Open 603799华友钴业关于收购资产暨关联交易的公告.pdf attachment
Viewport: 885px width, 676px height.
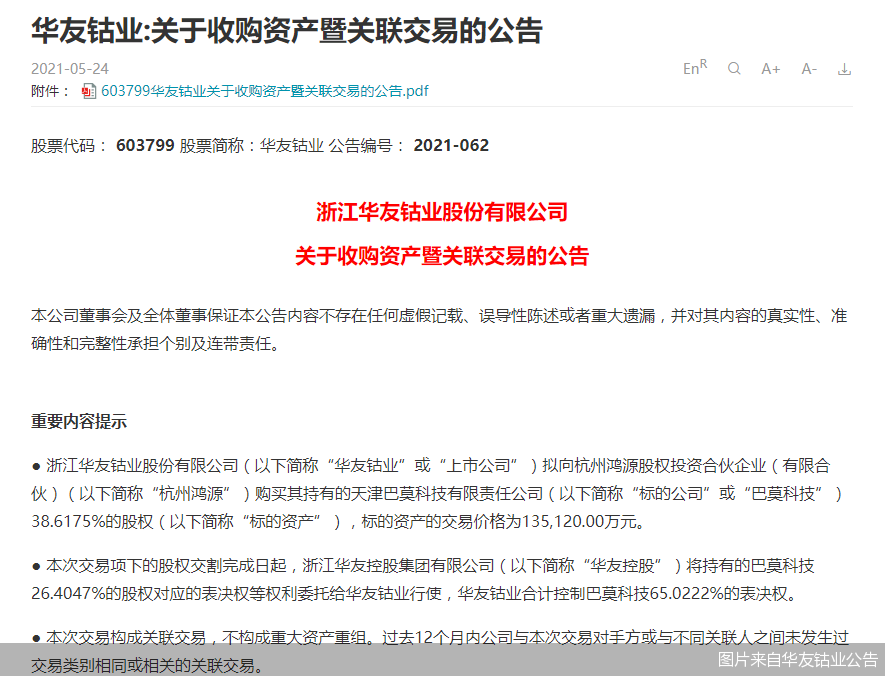(x=265, y=91)
